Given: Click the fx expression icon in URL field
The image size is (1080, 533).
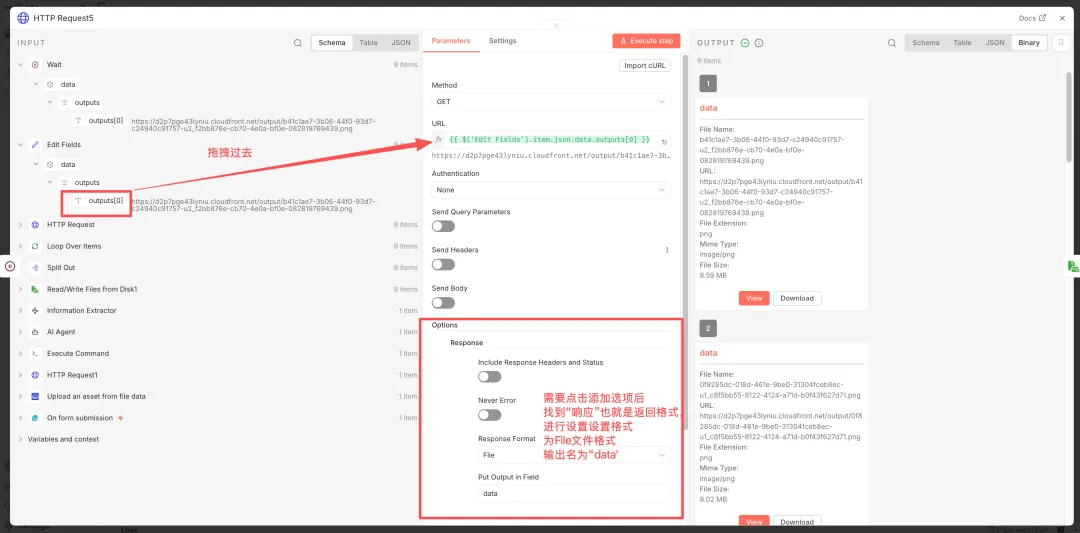Looking at the screenshot, I should (439, 140).
